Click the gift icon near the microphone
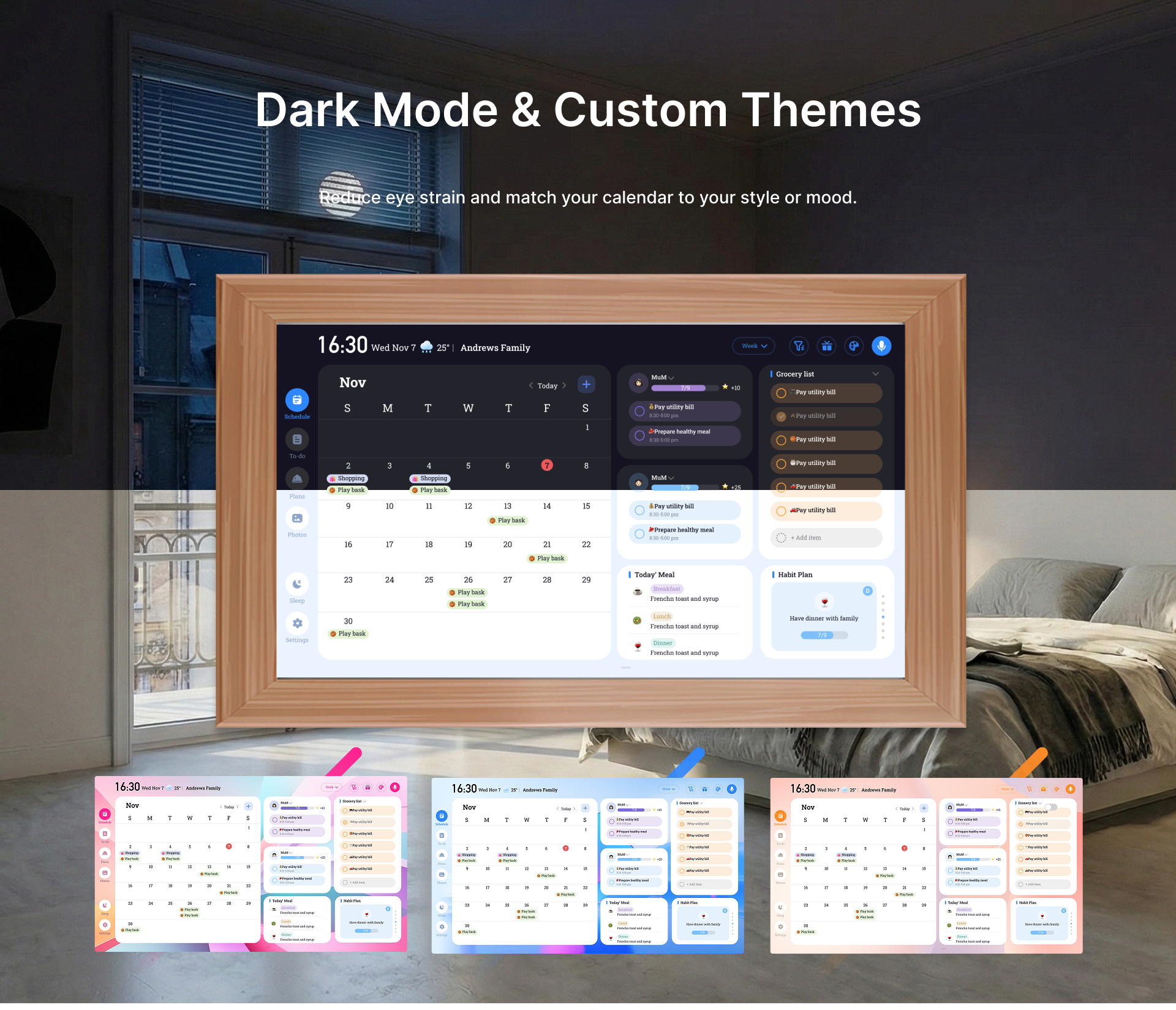The image size is (1176, 1010). point(826,345)
